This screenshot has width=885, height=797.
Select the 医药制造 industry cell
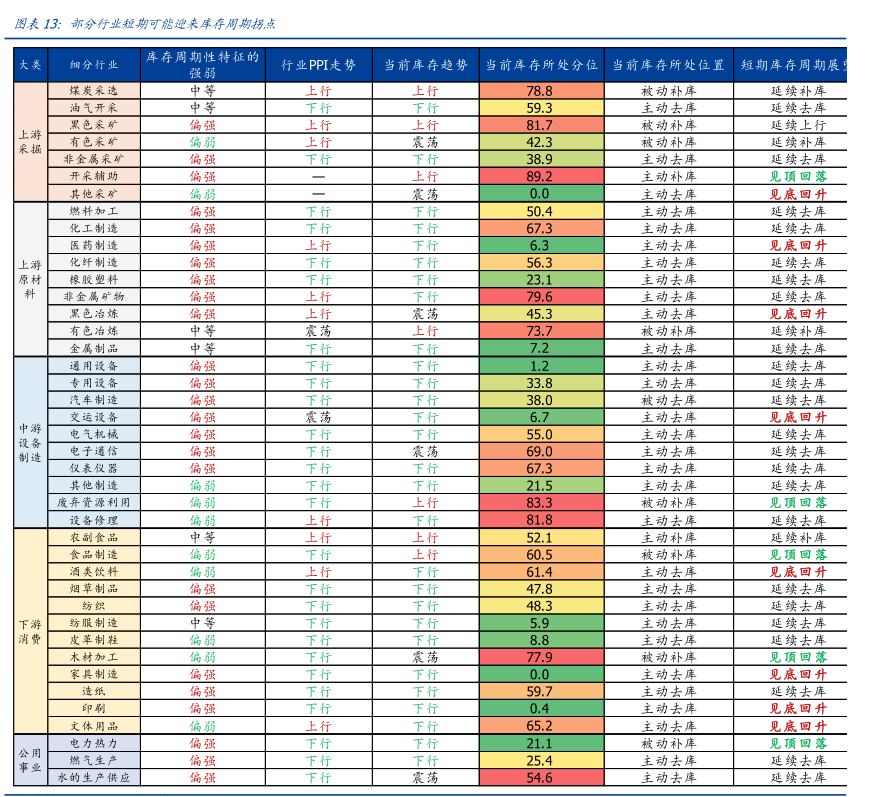tap(94, 245)
